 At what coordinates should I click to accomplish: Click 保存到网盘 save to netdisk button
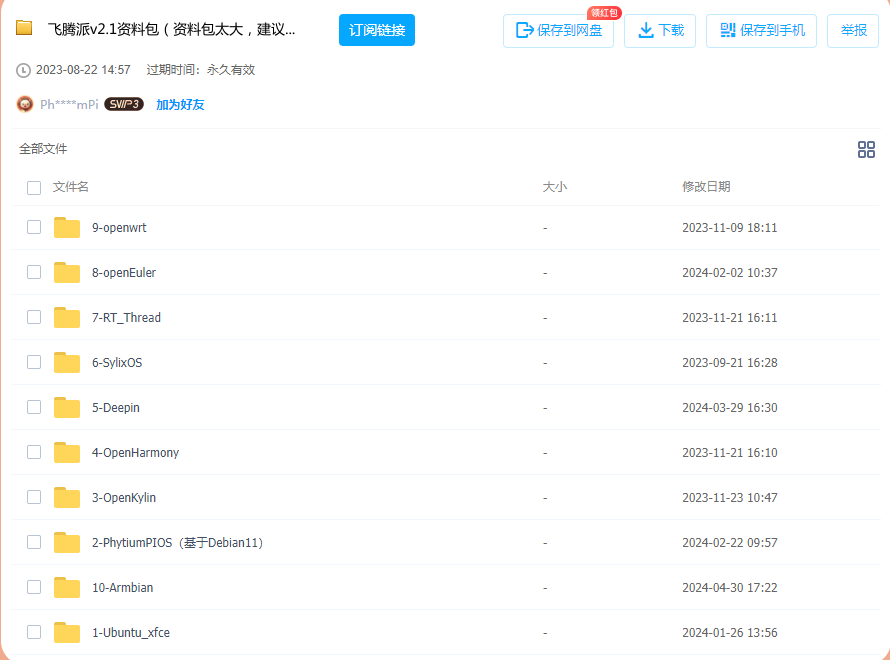point(559,31)
